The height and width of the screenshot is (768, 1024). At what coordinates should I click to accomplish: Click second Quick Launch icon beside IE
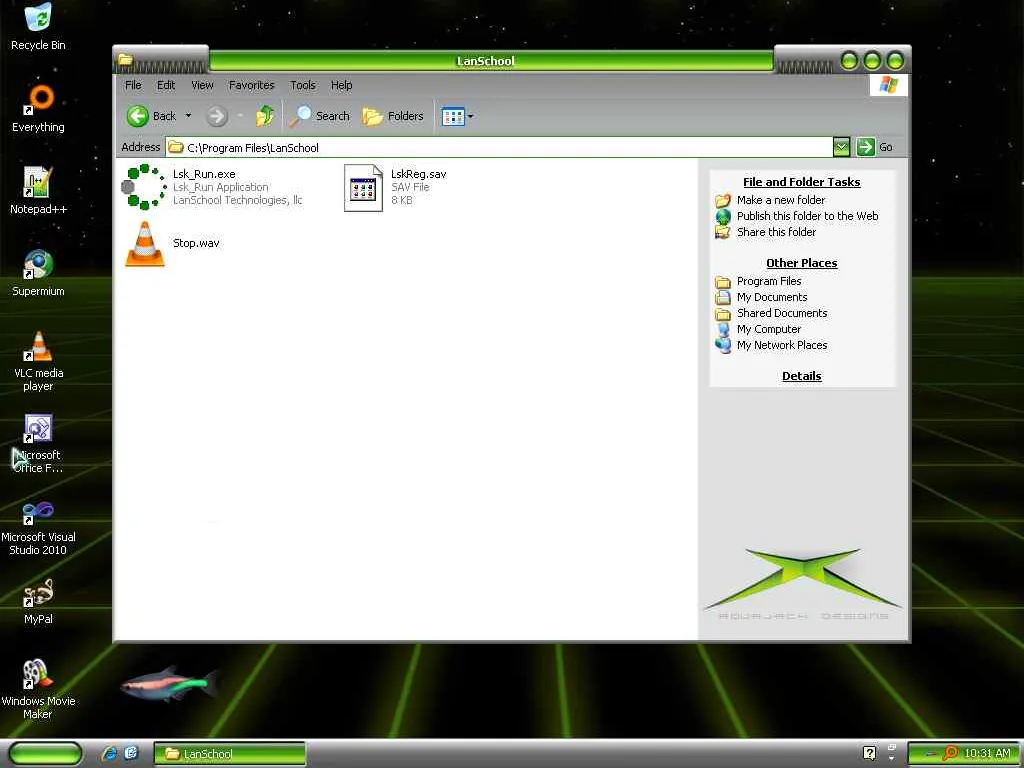click(x=131, y=753)
